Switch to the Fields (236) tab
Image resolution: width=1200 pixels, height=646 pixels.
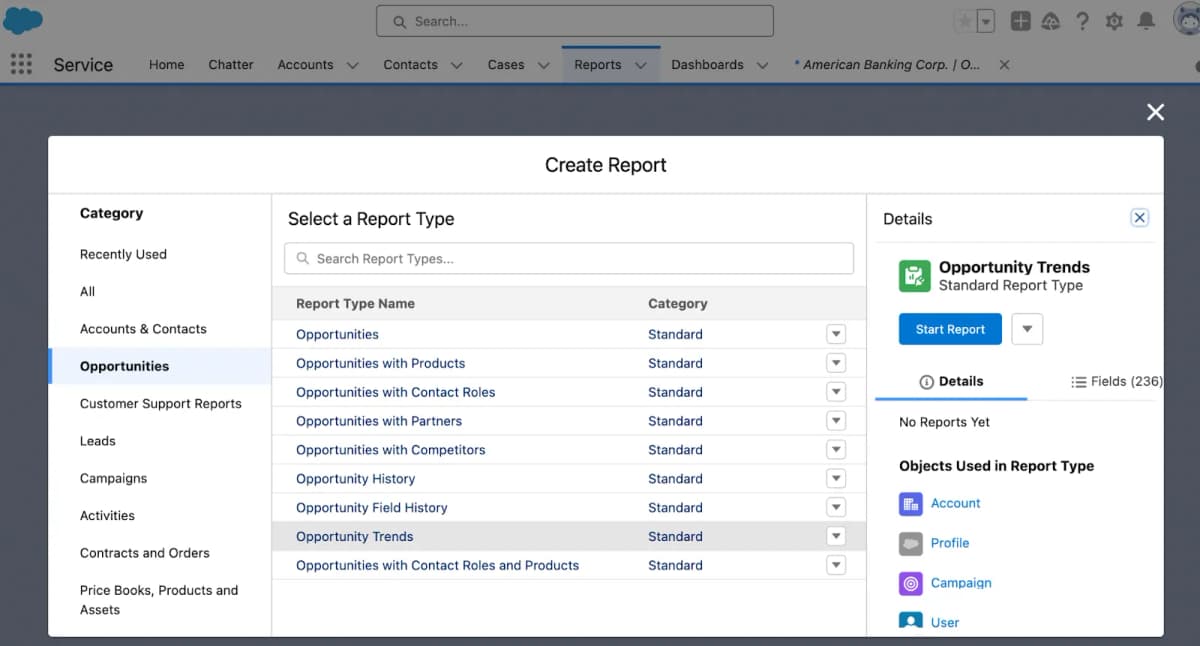[x=1116, y=382]
